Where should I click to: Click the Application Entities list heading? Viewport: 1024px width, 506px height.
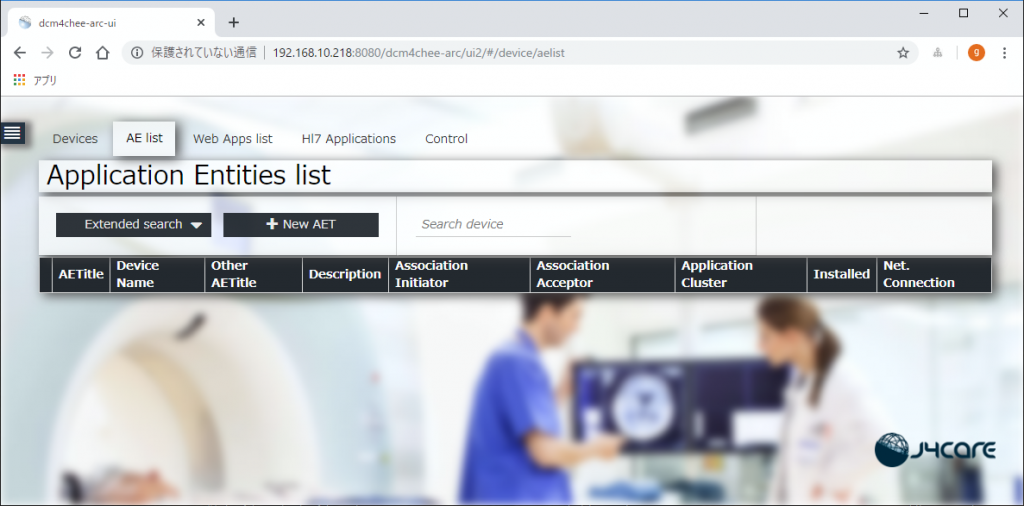click(x=189, y=176)
